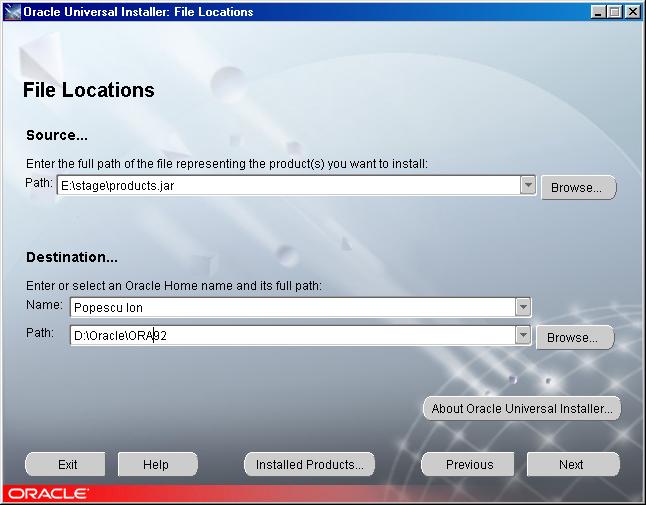Click the Oracle installer title bar icon

click(12, 12)
